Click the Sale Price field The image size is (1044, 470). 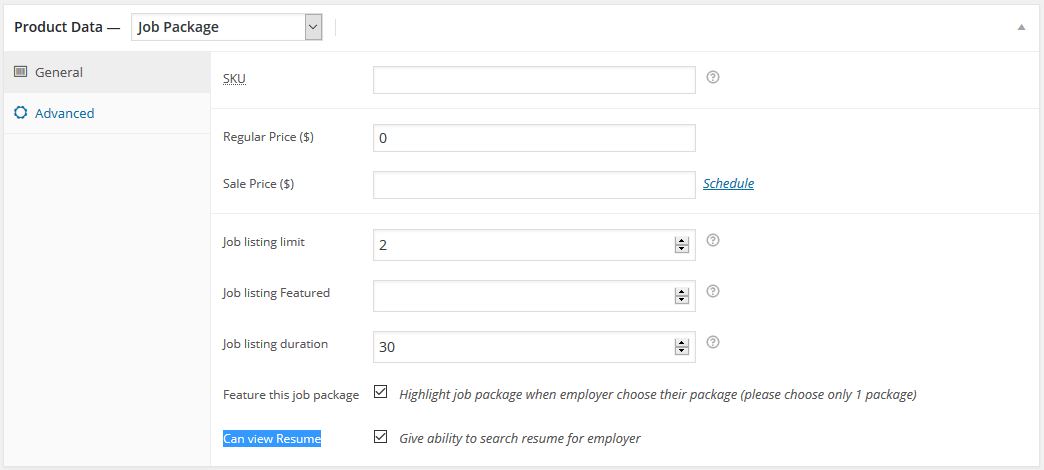pyautogui.click(x=534, y=184)
